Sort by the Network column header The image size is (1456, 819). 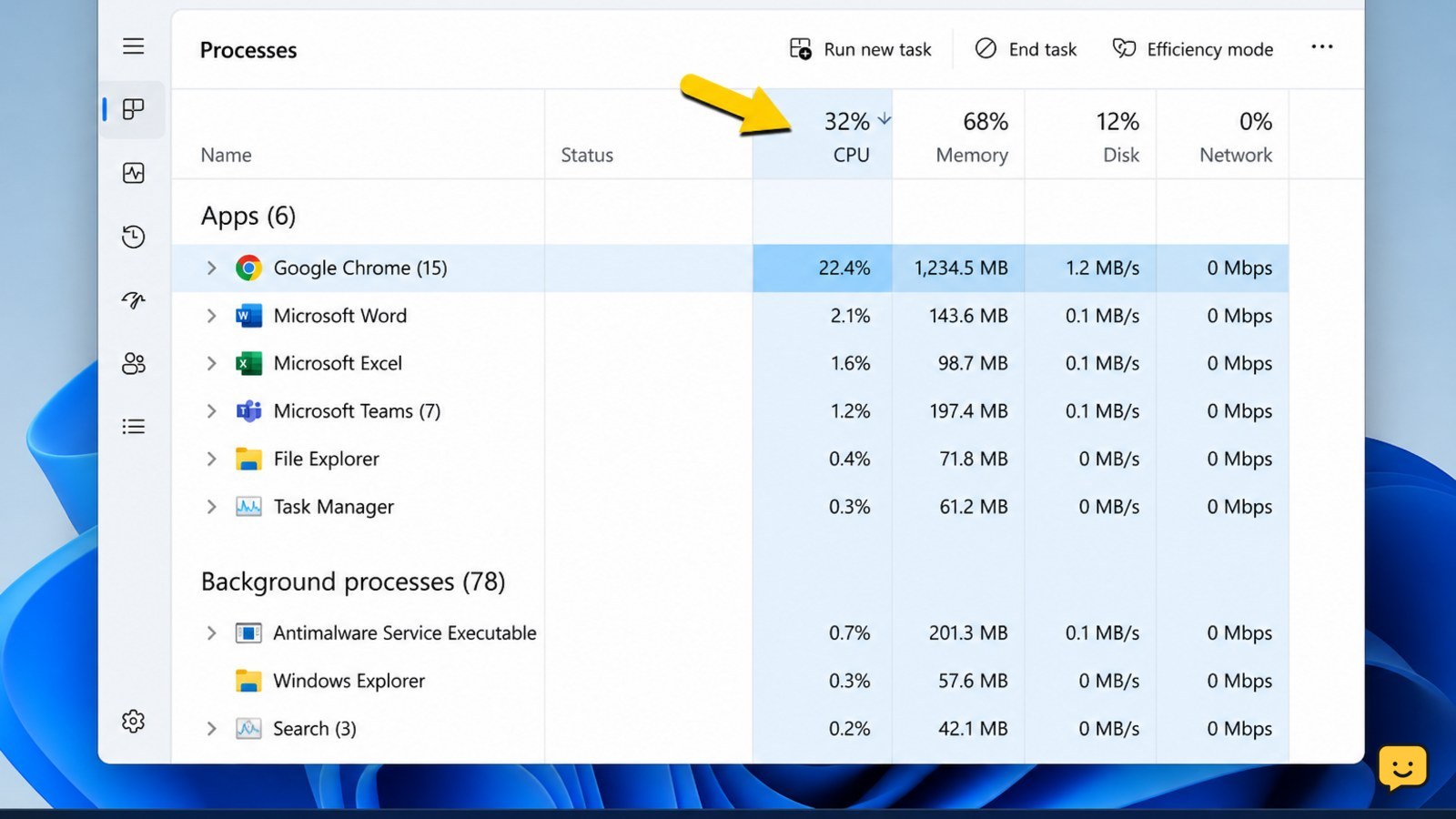click(x=1222, y=135)
